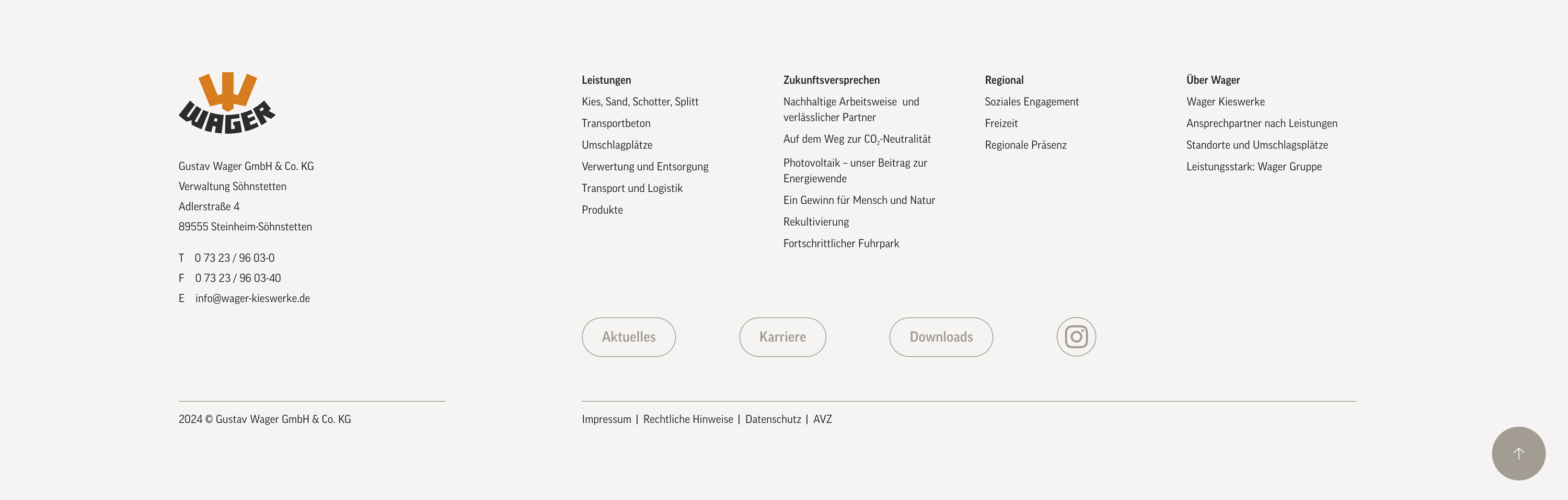Go to Transportbeton page
The width and height of the screenshot is (1568, 500).
[x=616, y=123]
